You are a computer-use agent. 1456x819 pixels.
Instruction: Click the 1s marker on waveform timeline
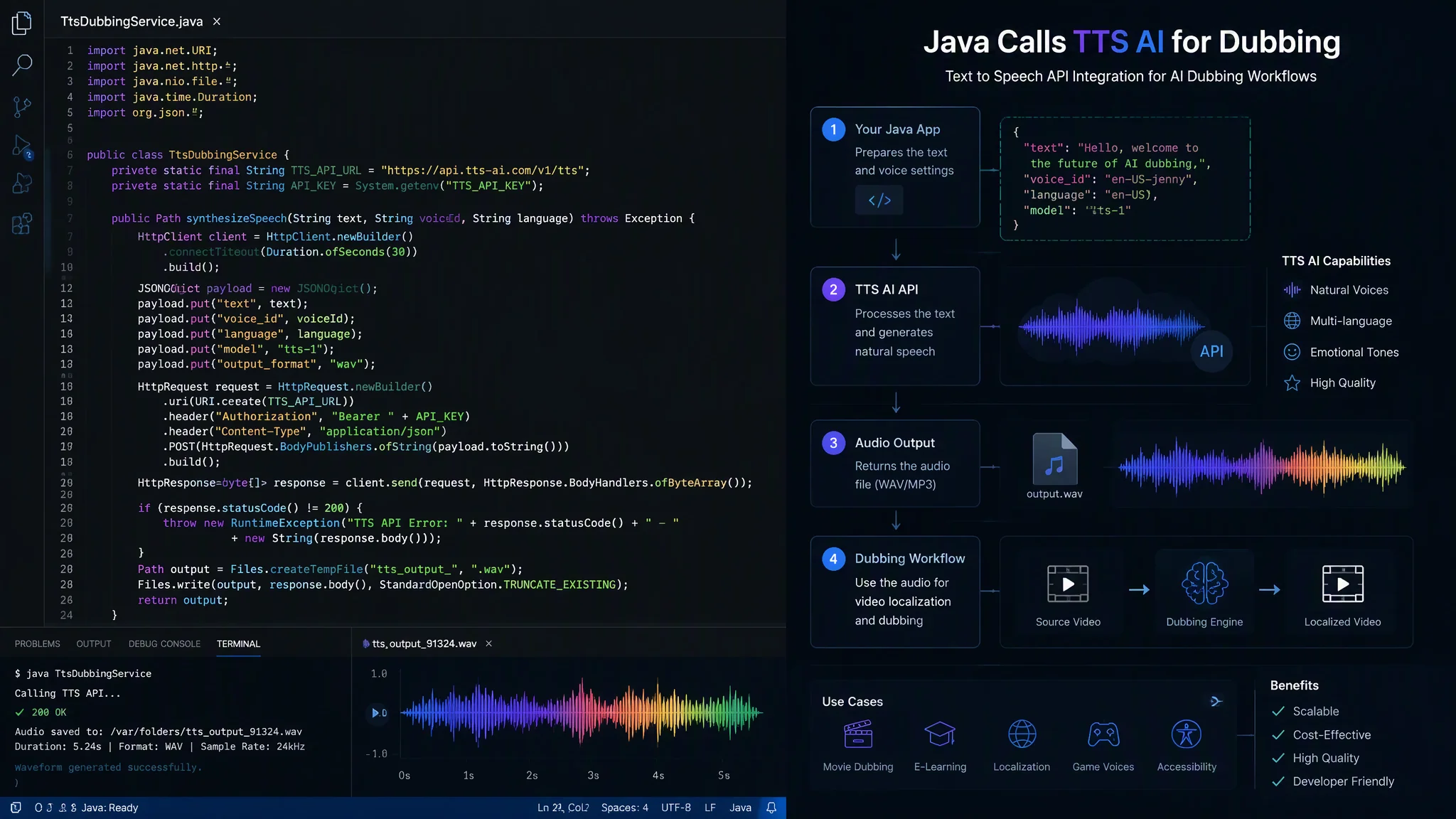click(x=469, y=775)
